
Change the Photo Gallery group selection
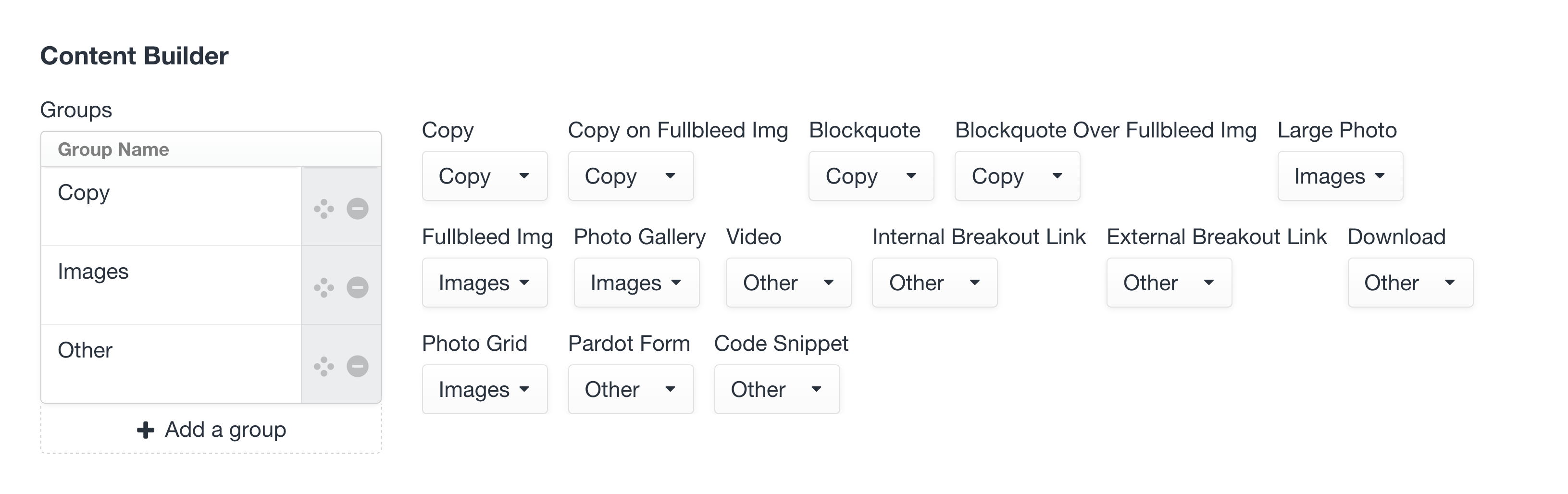(x=637, y=282)
